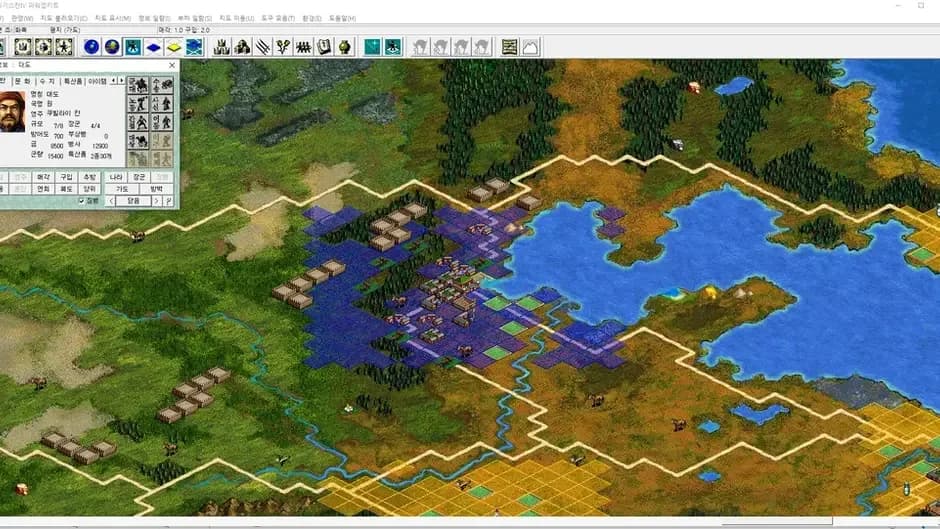Click the mountain outline toolbar icon

[531, 47]
